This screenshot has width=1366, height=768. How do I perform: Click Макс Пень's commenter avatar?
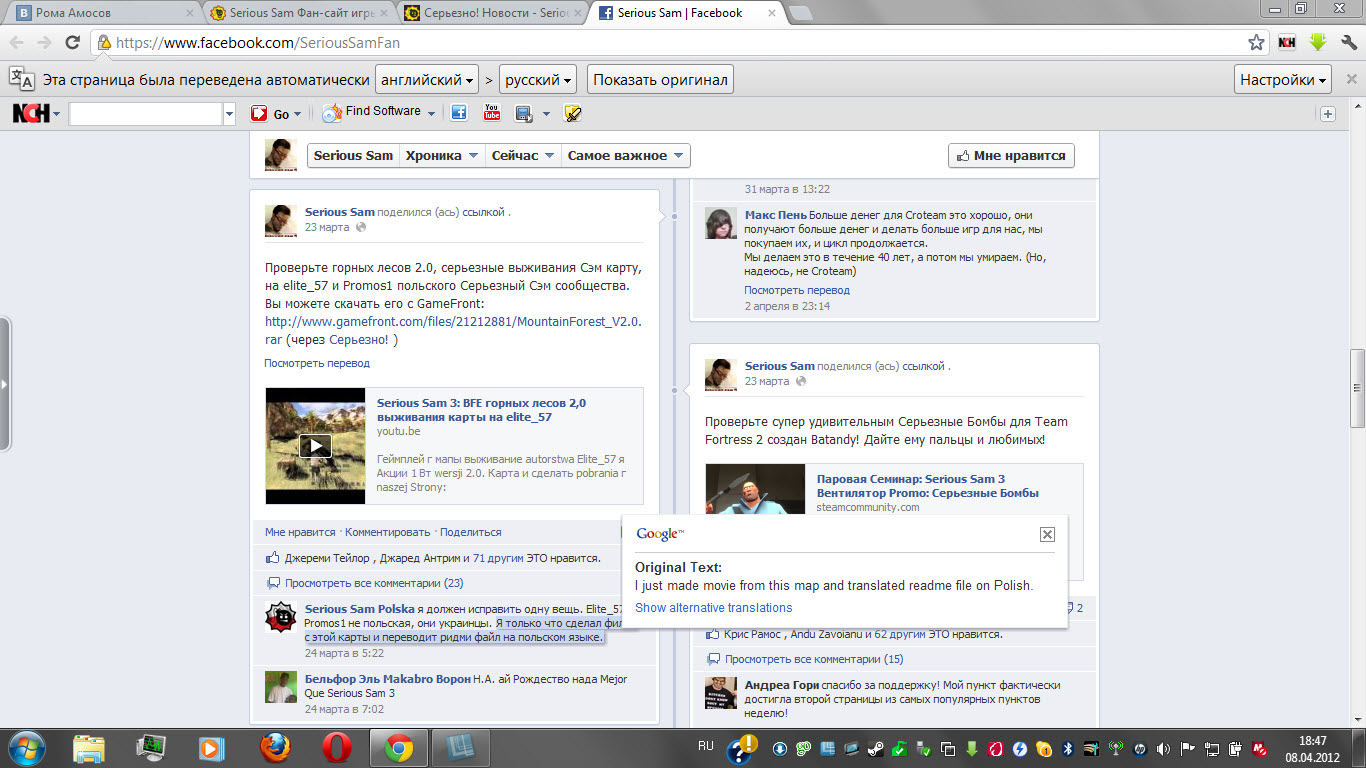point(721,224)
